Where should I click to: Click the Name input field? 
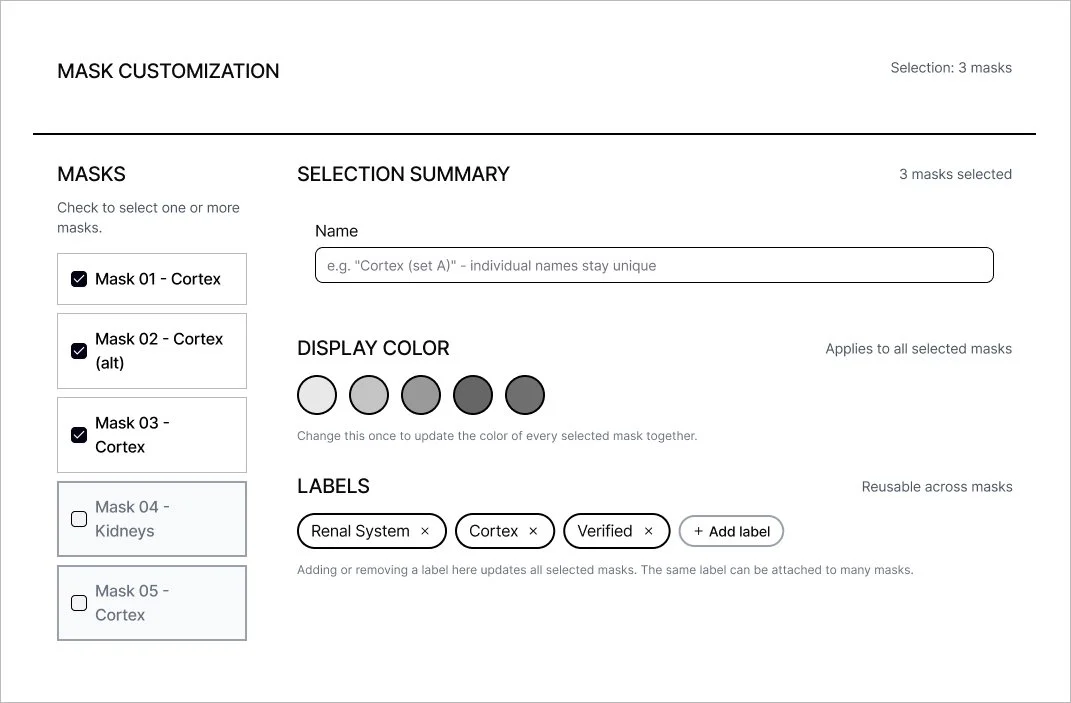[654, 265]
